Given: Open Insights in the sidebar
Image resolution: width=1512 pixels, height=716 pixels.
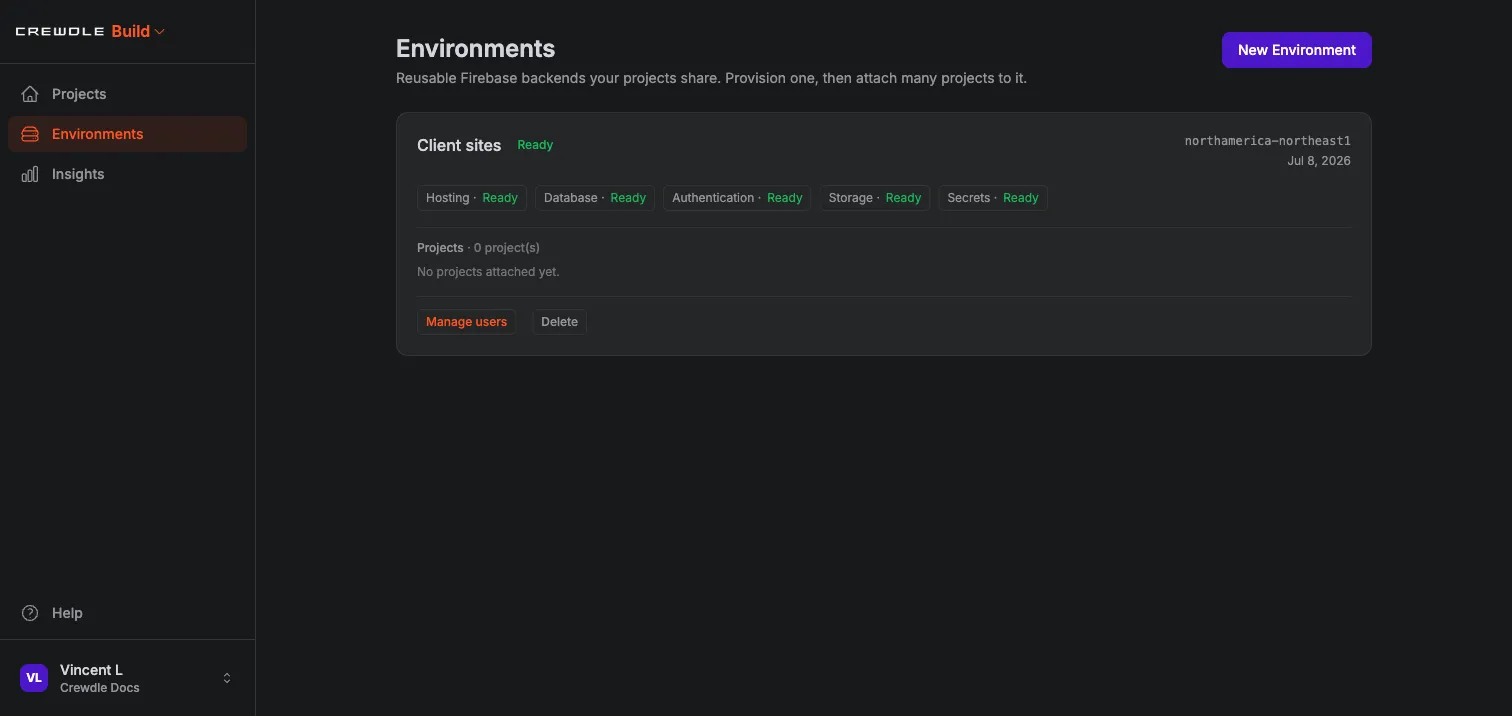Looking at the screenshot, I should (127, 174).
